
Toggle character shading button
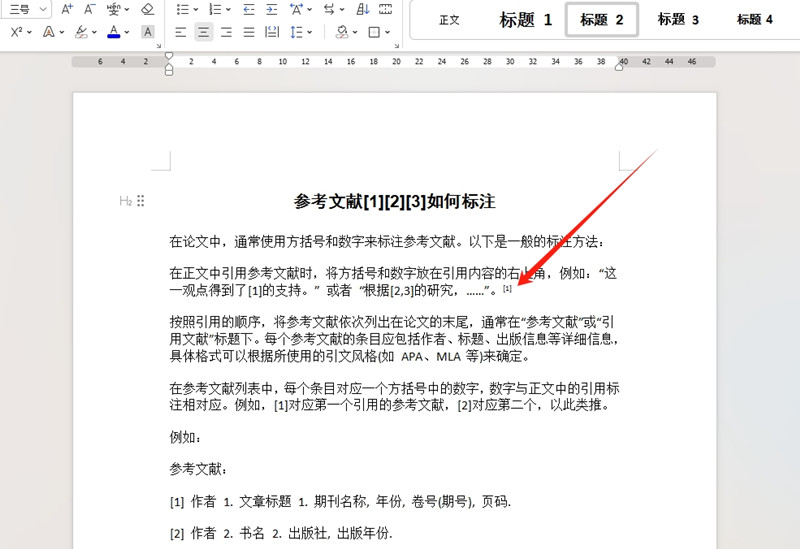coord(148,32)
